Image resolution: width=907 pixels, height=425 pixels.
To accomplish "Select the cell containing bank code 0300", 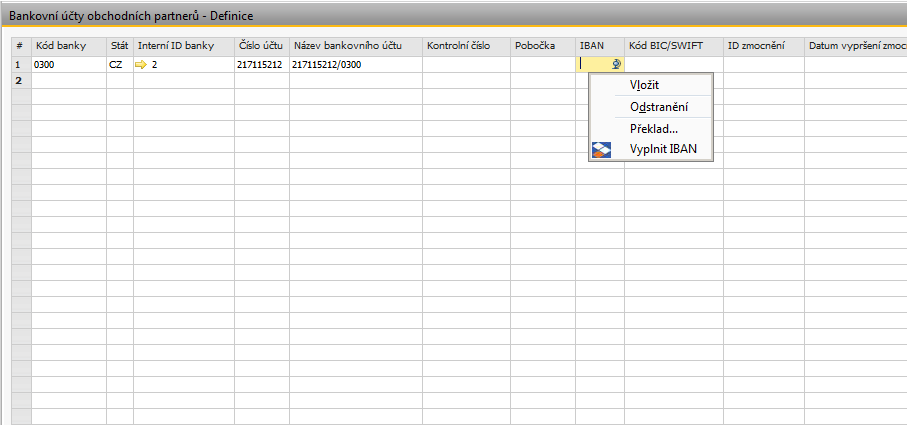I will click(x=68, y=65).
